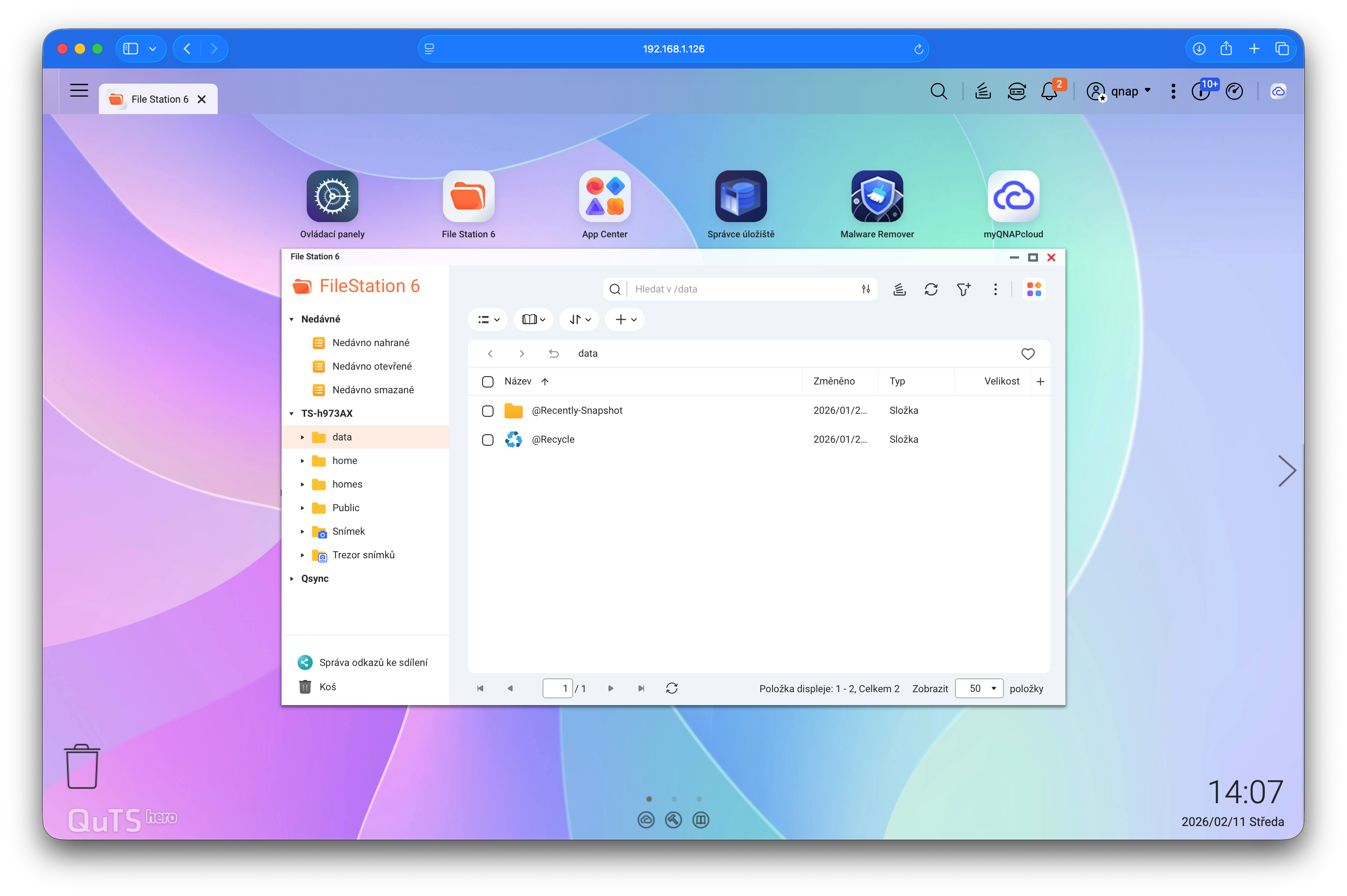Click the File Station refresh icon

pos(931,289)
